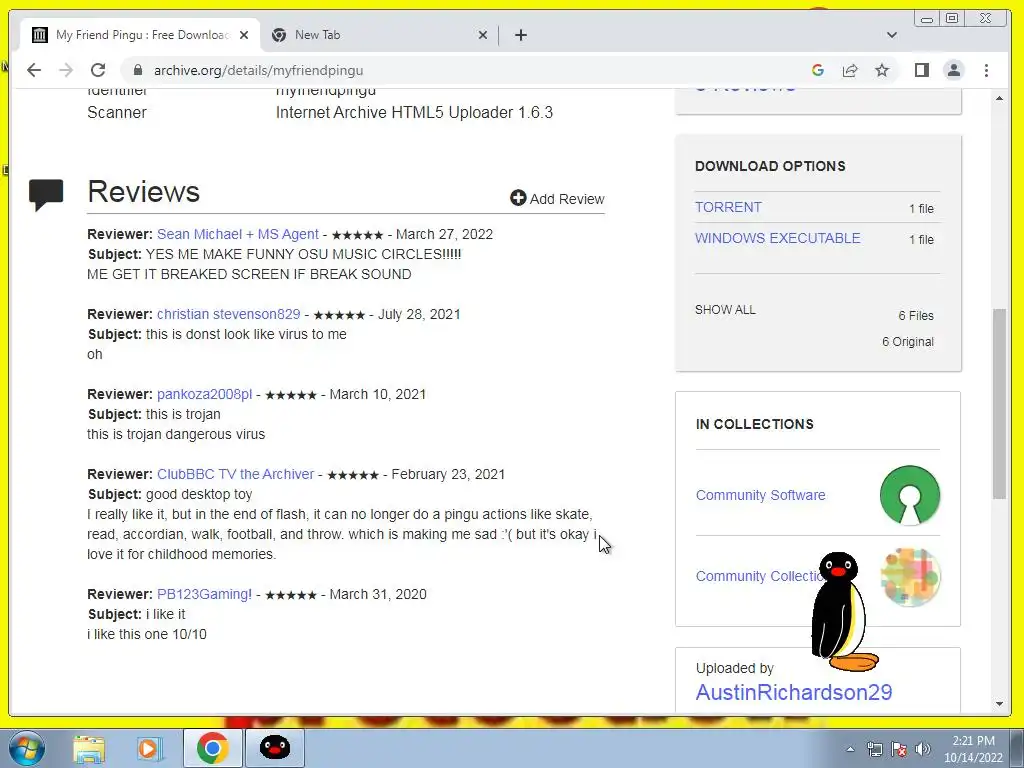Open the taskbar clock and date
This screenshot has height=768, width=1024.
tap(973, 749)
